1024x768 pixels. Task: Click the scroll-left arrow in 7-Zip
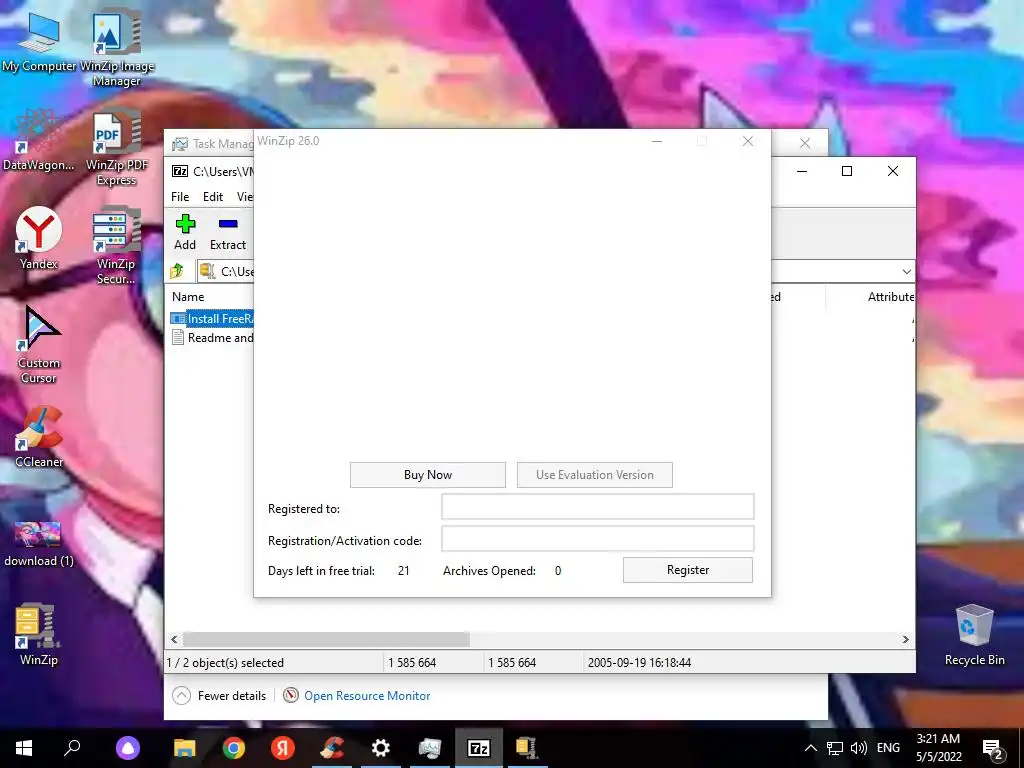(x=174, y=639)
